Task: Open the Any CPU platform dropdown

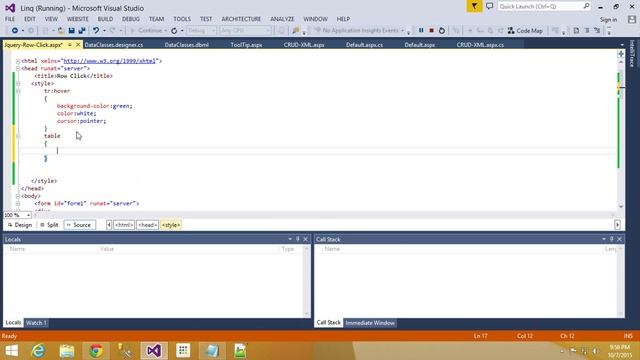Action: (x=245, y=31)
